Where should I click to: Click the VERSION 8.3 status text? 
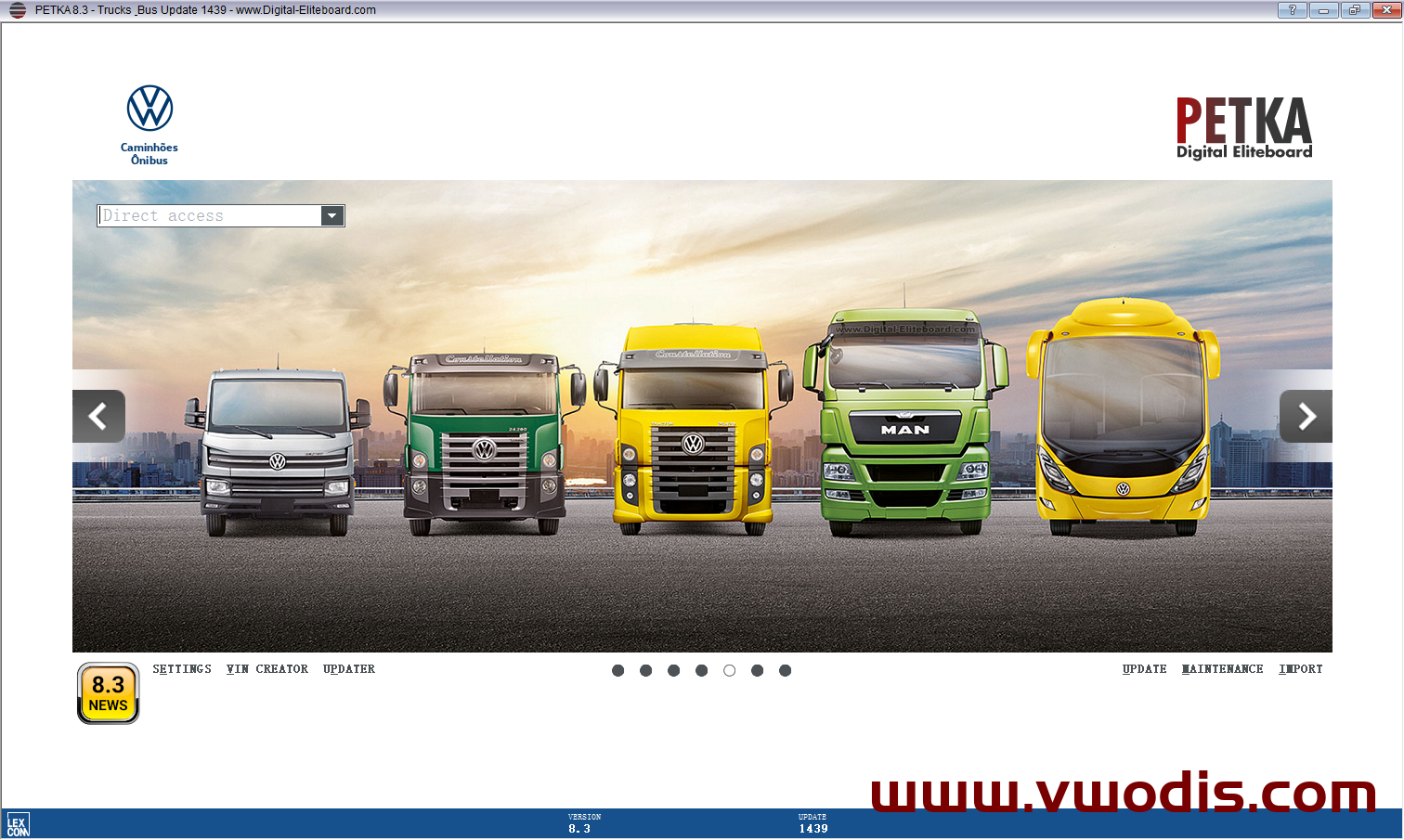tap(584, 823)
